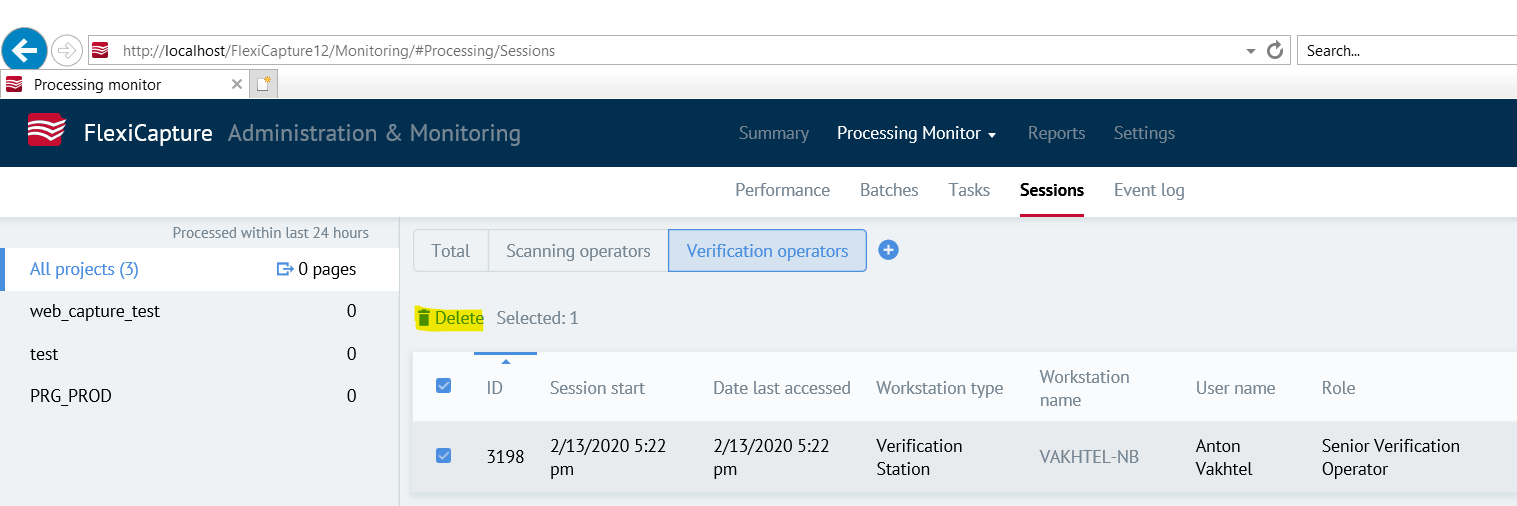
Task: Click the Verification Station type cell
Action: 919,457
